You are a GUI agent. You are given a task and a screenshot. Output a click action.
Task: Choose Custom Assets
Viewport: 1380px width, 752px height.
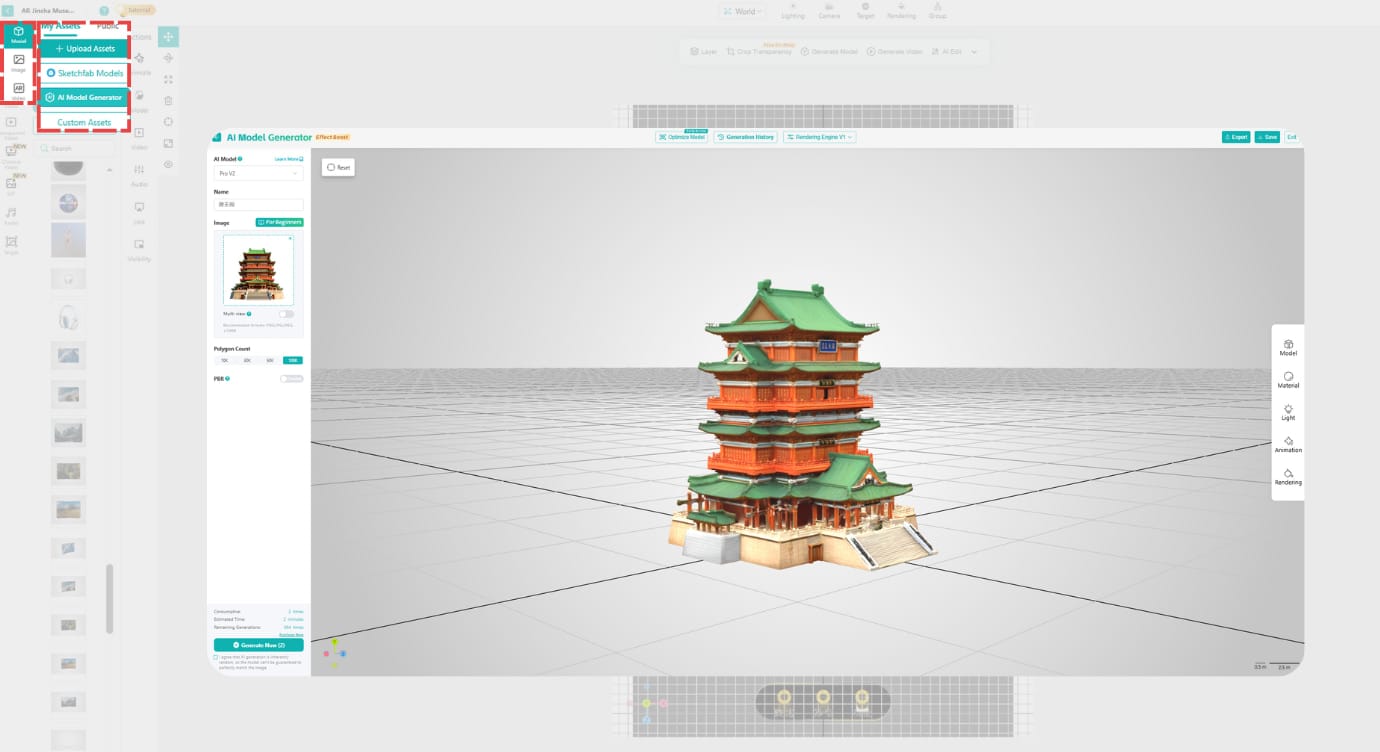pos(84,122)
